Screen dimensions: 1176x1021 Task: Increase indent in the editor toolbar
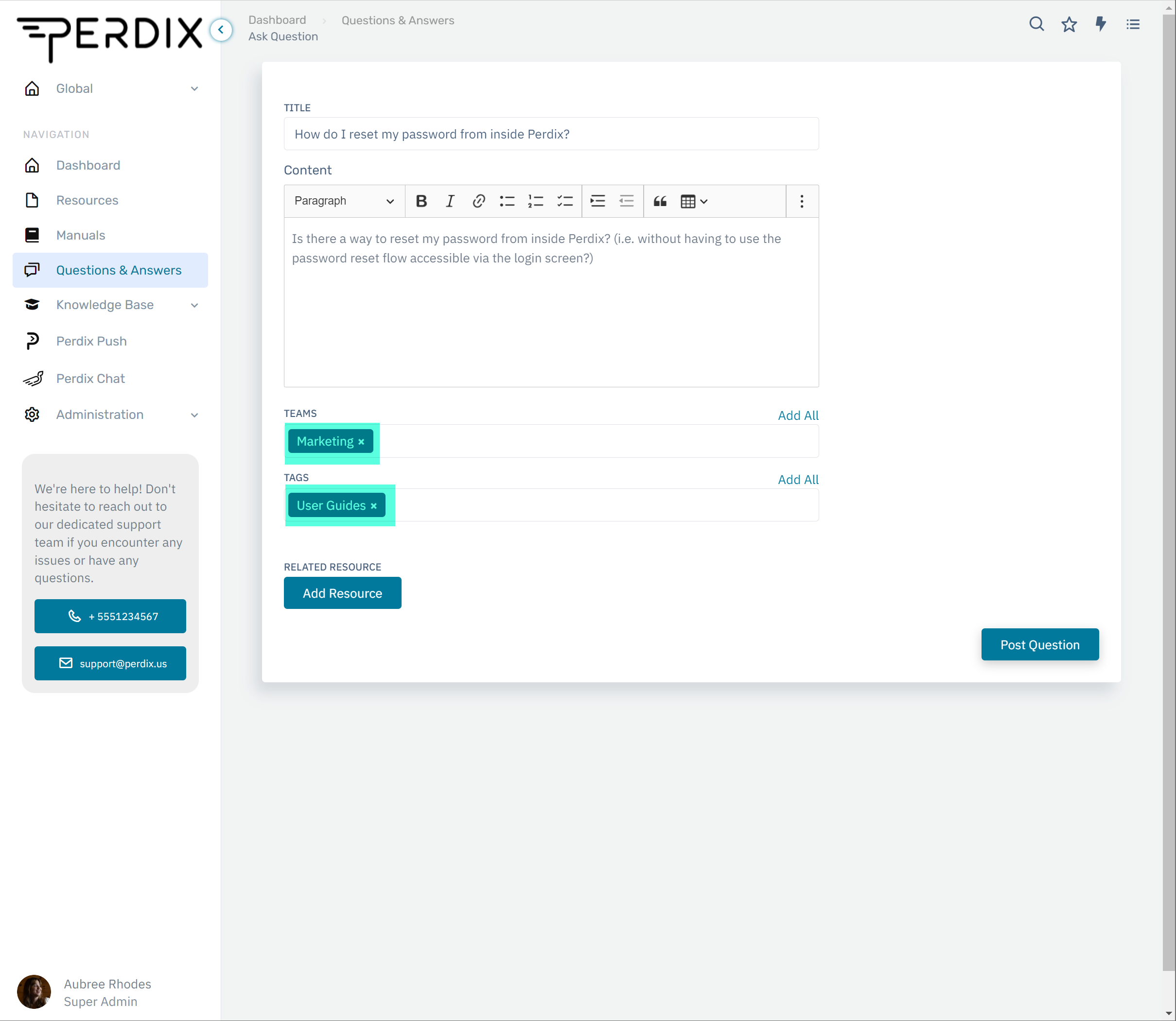coord(597,201)
